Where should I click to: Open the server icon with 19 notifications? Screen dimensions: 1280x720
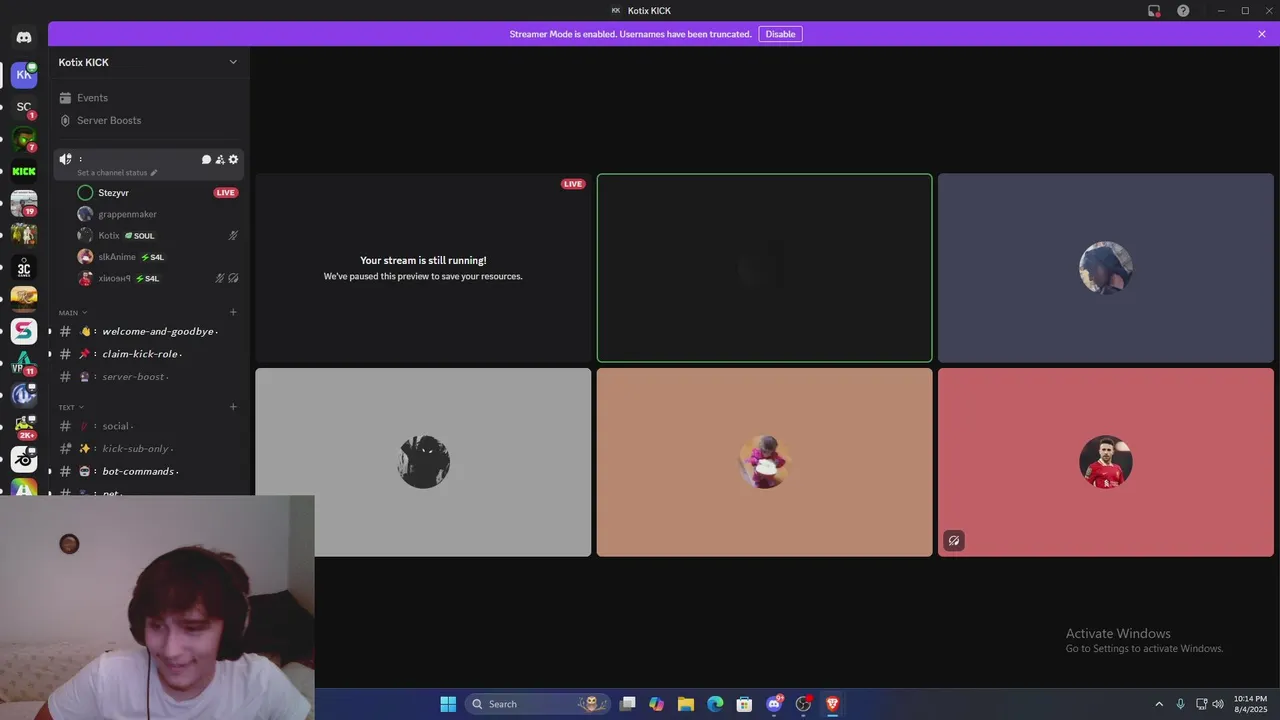click(24, 203)
